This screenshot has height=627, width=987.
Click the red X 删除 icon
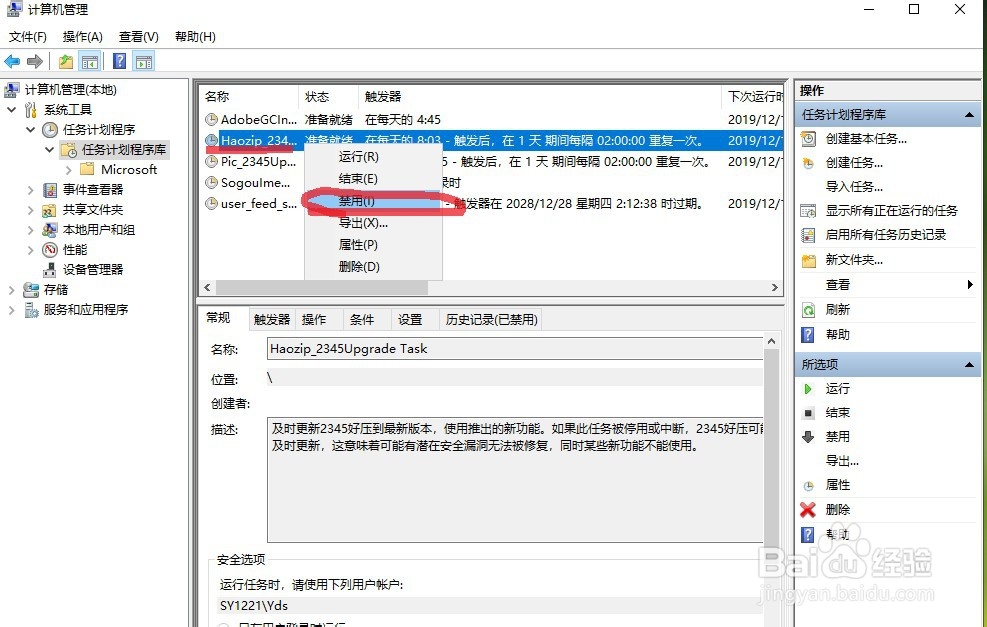tap(808, 509)
